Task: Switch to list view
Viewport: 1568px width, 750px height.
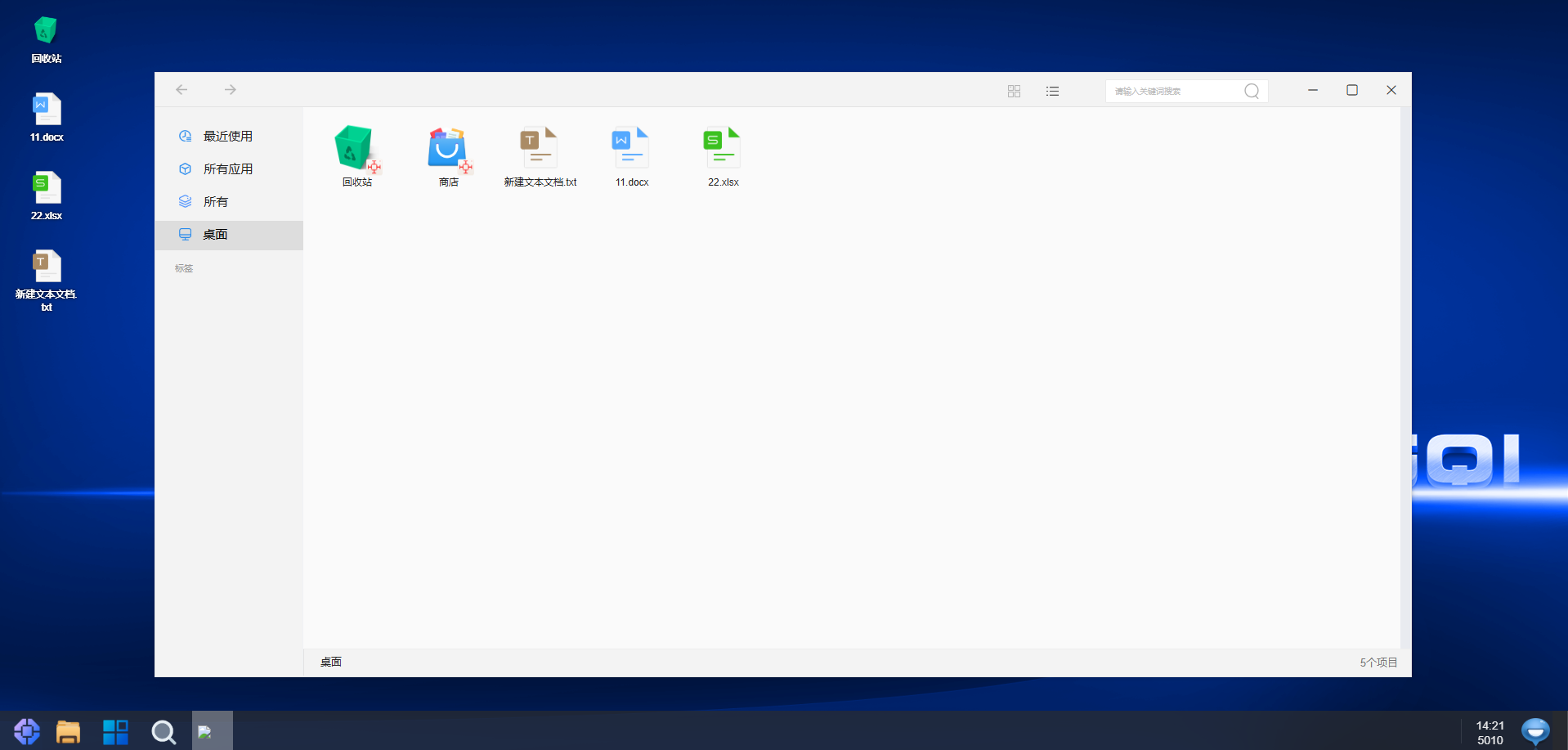Action: tap(1052, 91)
